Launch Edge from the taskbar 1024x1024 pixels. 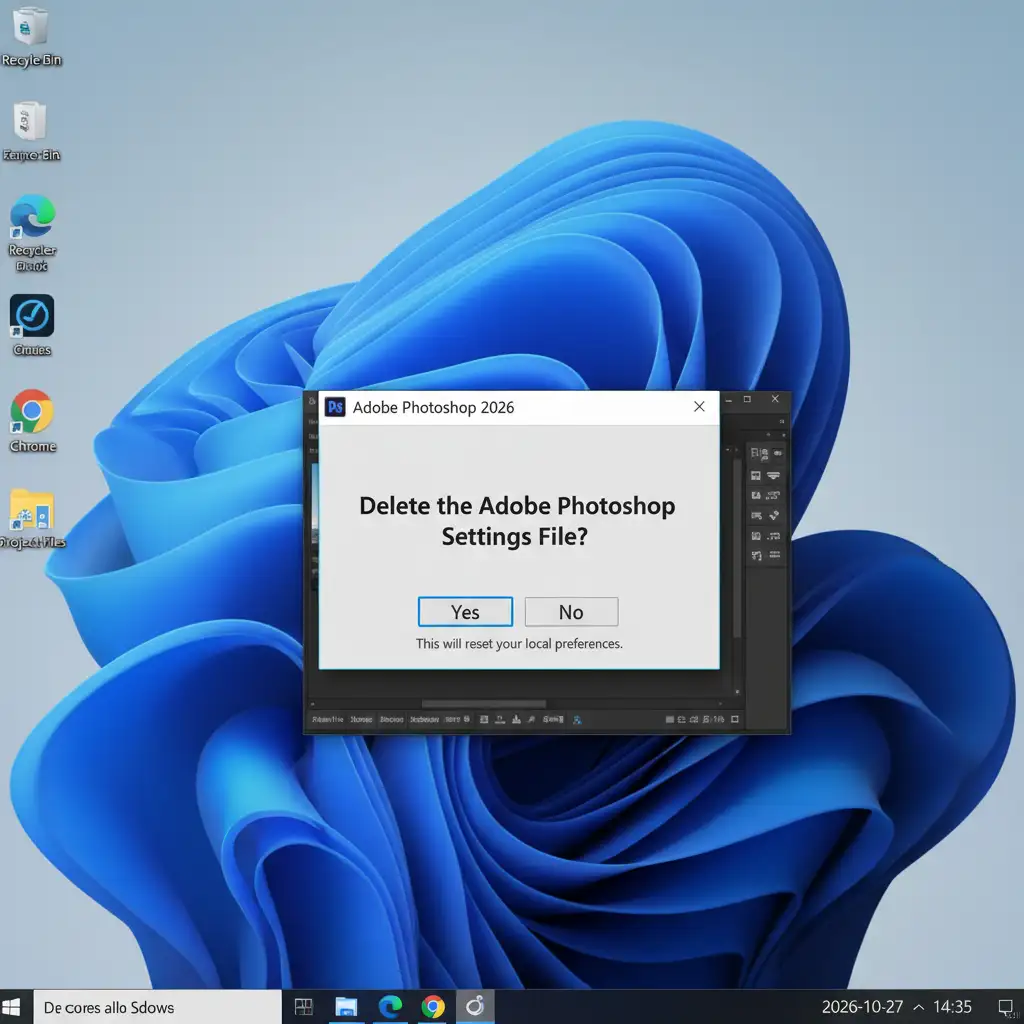(390, 1006)
